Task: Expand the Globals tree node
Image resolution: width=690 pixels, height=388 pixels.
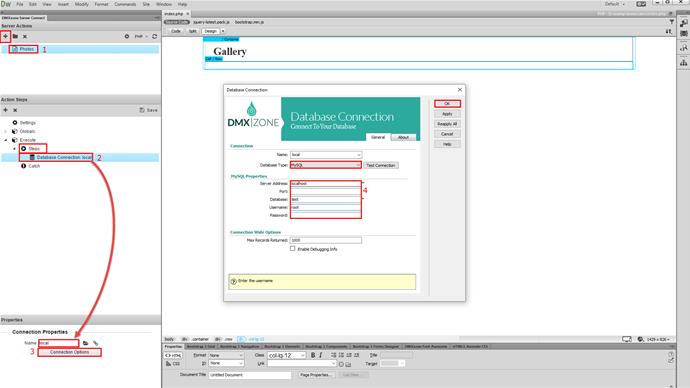Action: (x=6, y=131)
